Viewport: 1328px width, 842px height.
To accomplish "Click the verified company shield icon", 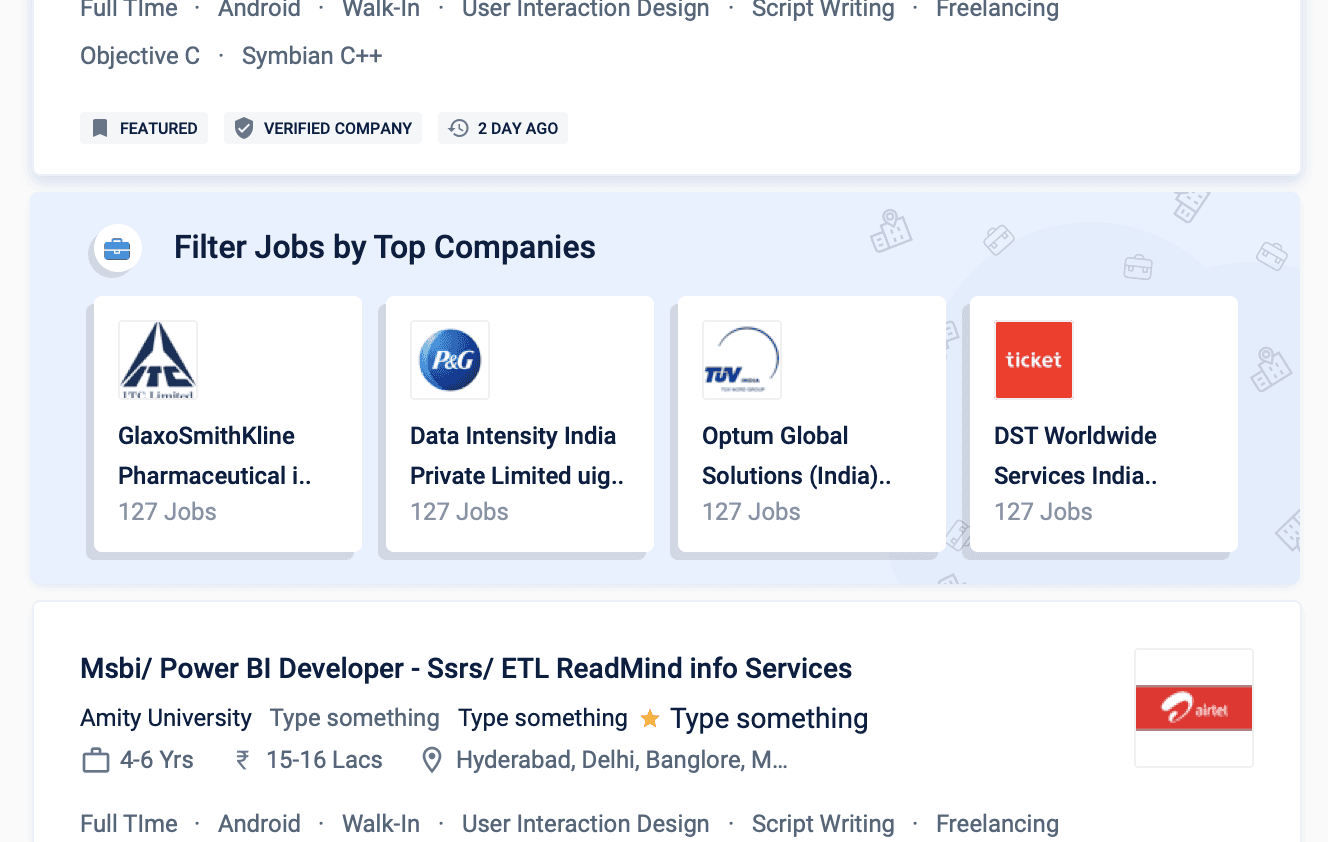I will [x=243, y=128].
